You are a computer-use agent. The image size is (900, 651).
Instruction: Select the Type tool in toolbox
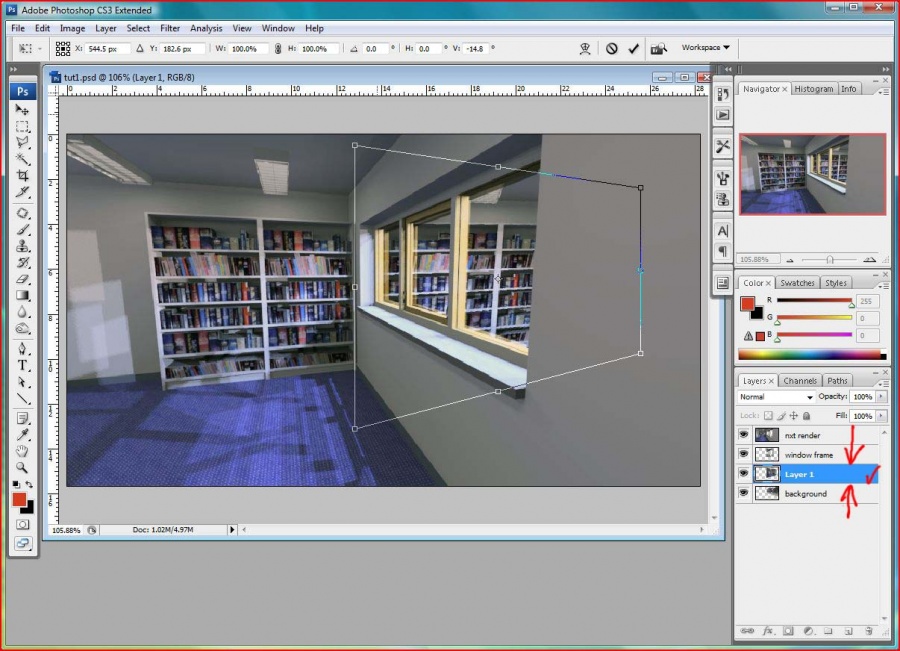coord(23,365)
